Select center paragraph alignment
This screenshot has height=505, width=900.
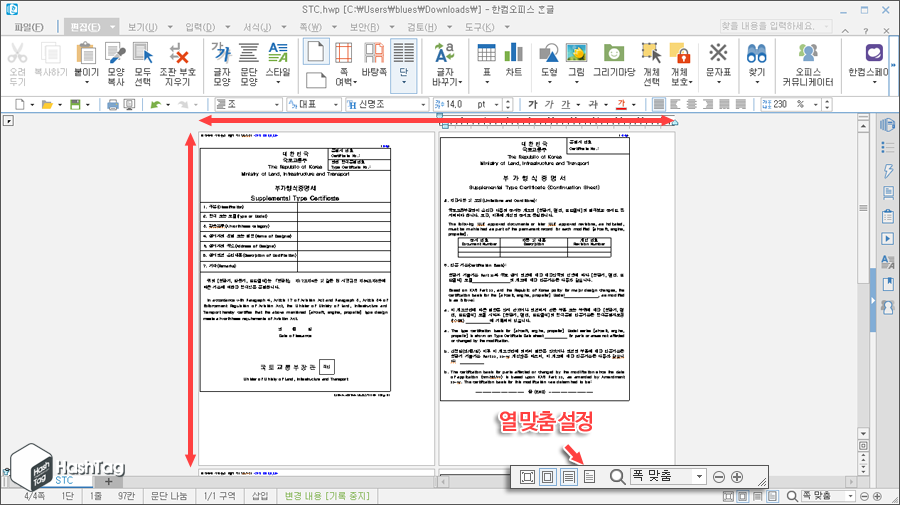click(x=692, y=104)
